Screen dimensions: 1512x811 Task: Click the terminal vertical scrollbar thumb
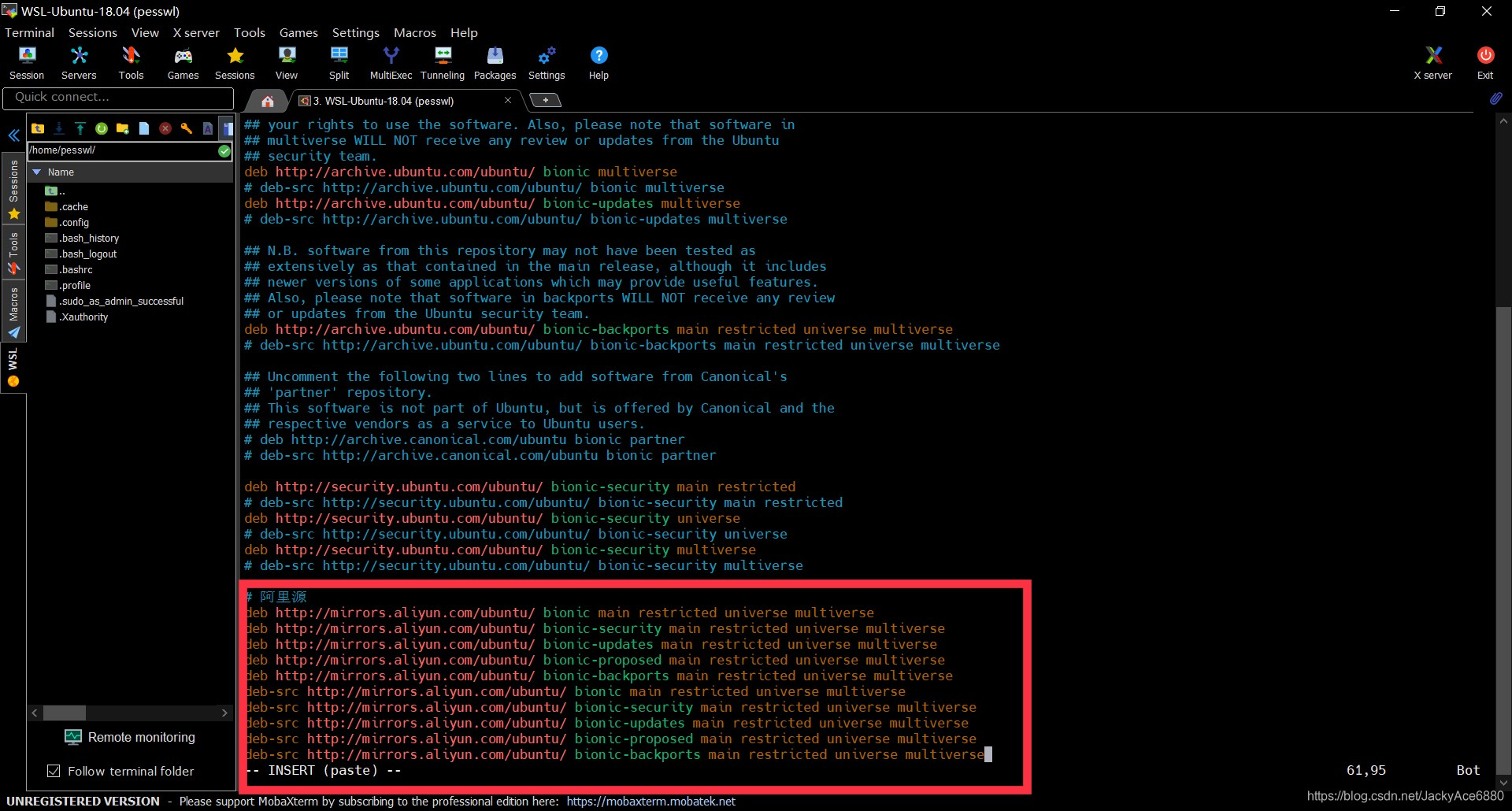(x=1503, y=539)
